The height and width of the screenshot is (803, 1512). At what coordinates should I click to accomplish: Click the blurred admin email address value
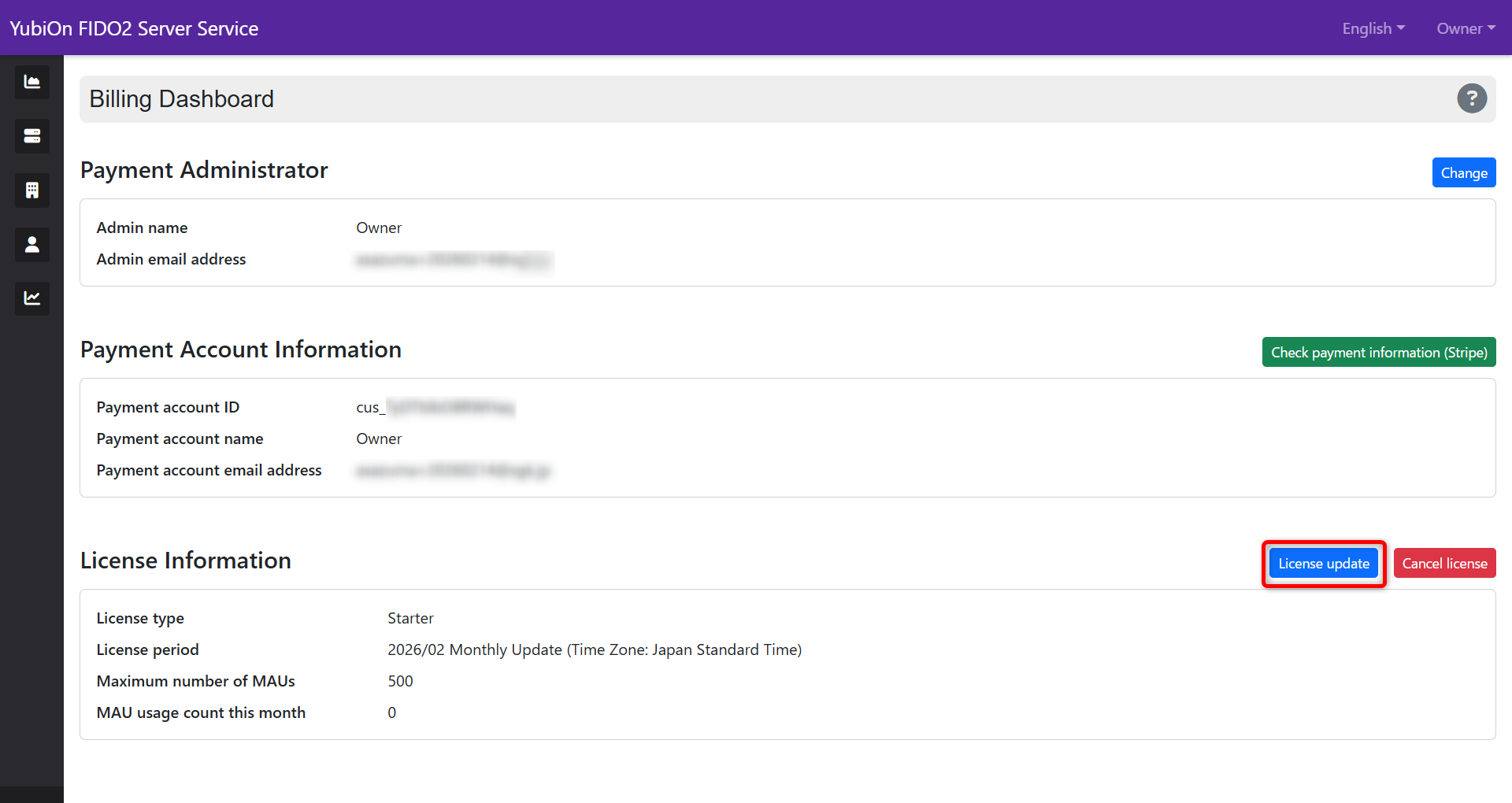tap(454, 260)
